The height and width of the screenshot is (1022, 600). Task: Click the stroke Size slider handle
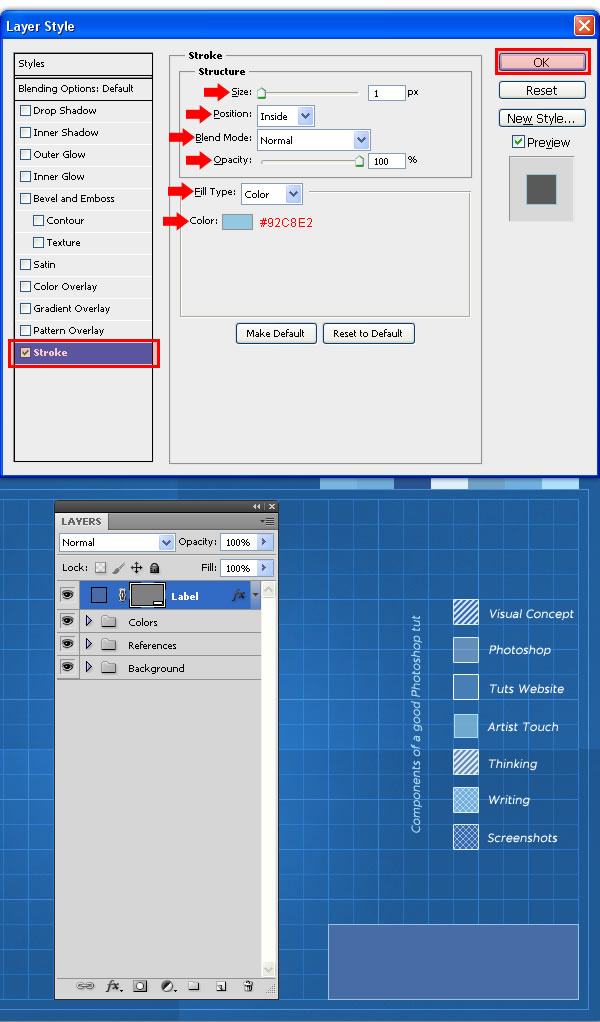pyautogui.click(x=261, y=93)
